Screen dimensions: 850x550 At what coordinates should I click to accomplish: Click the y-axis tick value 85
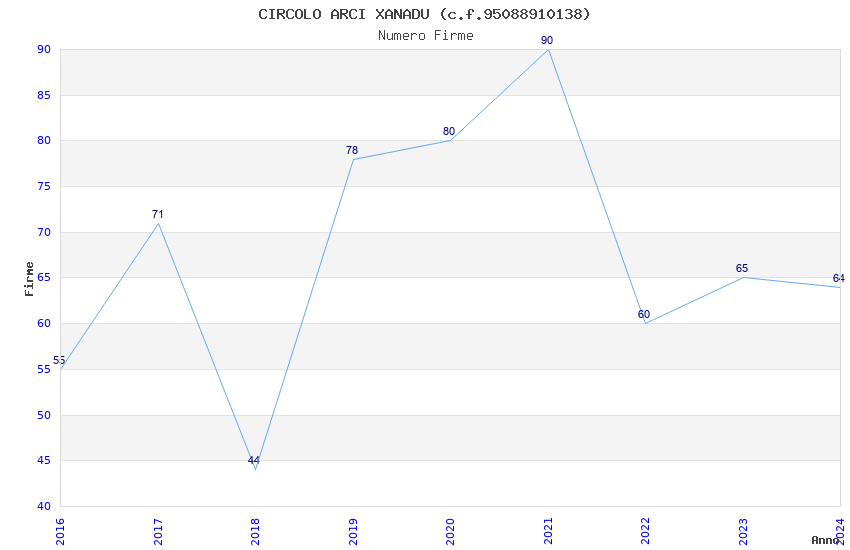click(44, 95)
